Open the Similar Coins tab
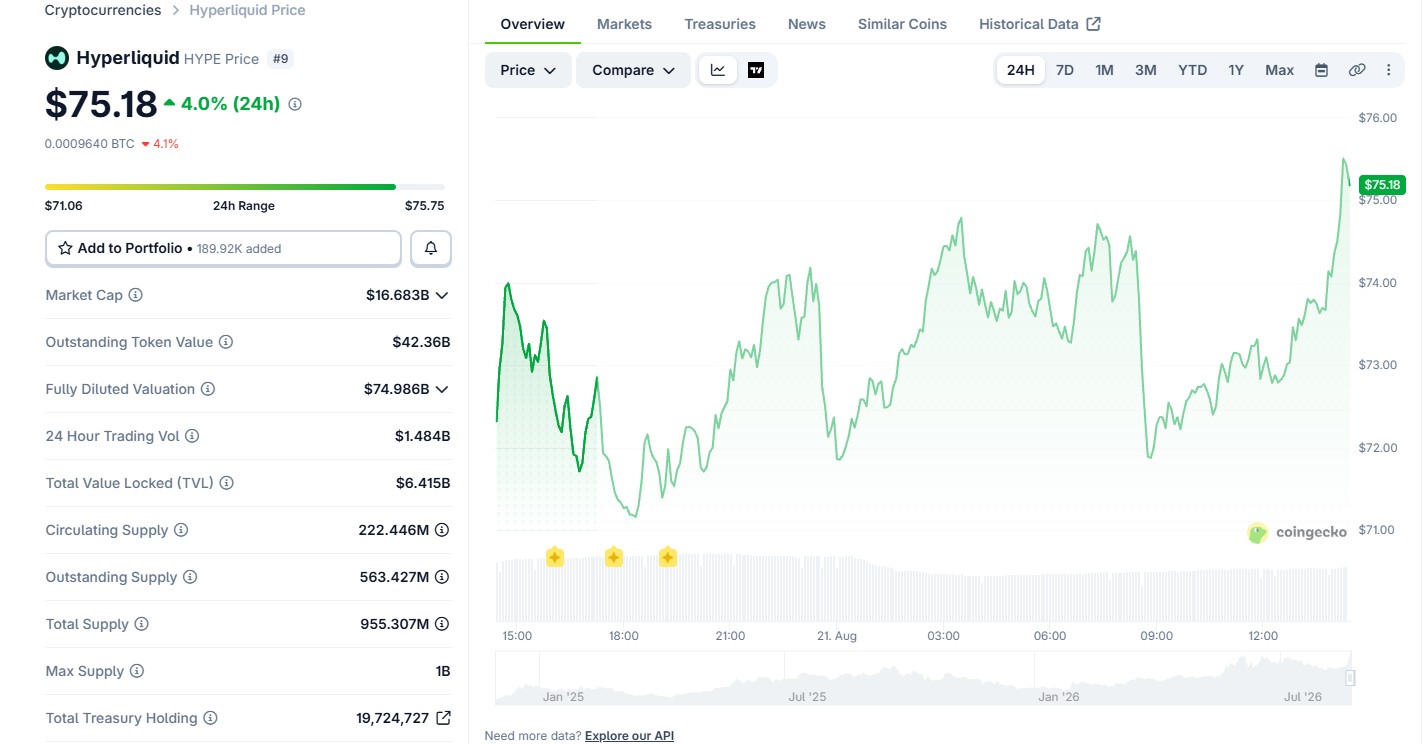 (902, 24)
